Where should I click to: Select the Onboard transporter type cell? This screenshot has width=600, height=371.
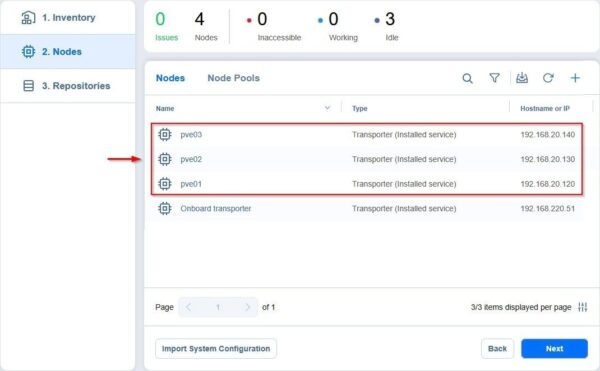tap(404, 208)
